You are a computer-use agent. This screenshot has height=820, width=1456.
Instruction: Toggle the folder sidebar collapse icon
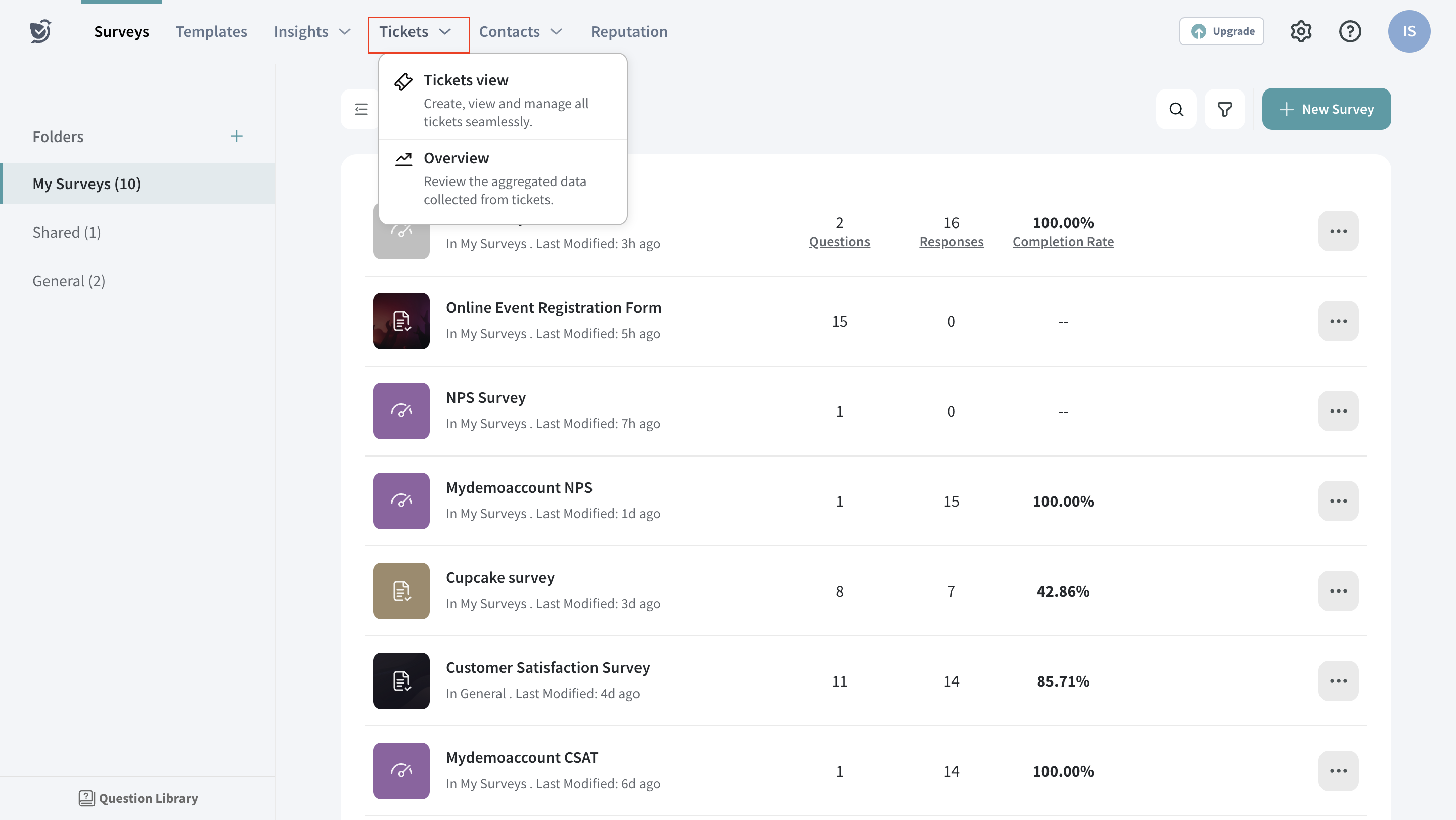tap(361, 109)
